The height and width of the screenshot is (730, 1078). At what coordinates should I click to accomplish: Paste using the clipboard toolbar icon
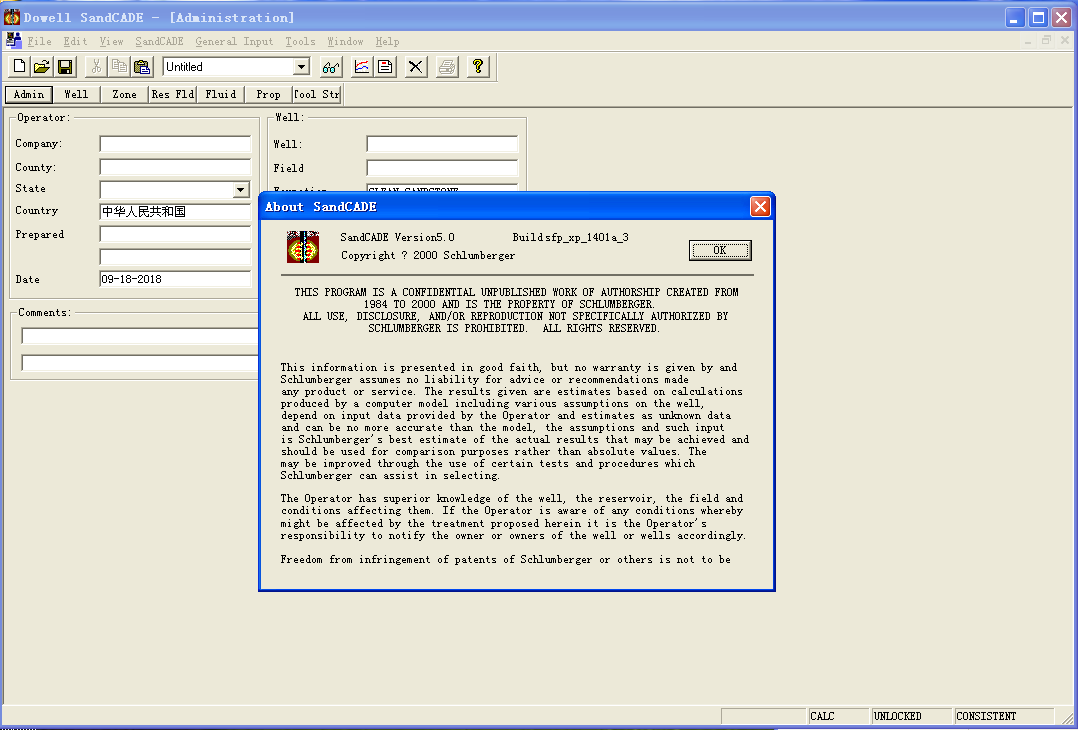click(142, 67)
